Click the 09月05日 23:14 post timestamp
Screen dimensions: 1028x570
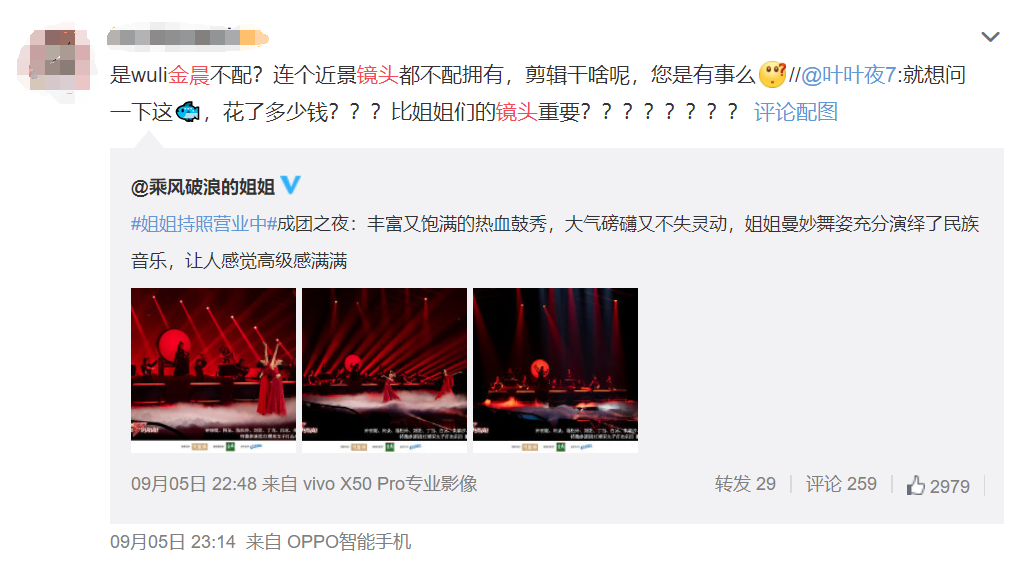tap(172, 542)
